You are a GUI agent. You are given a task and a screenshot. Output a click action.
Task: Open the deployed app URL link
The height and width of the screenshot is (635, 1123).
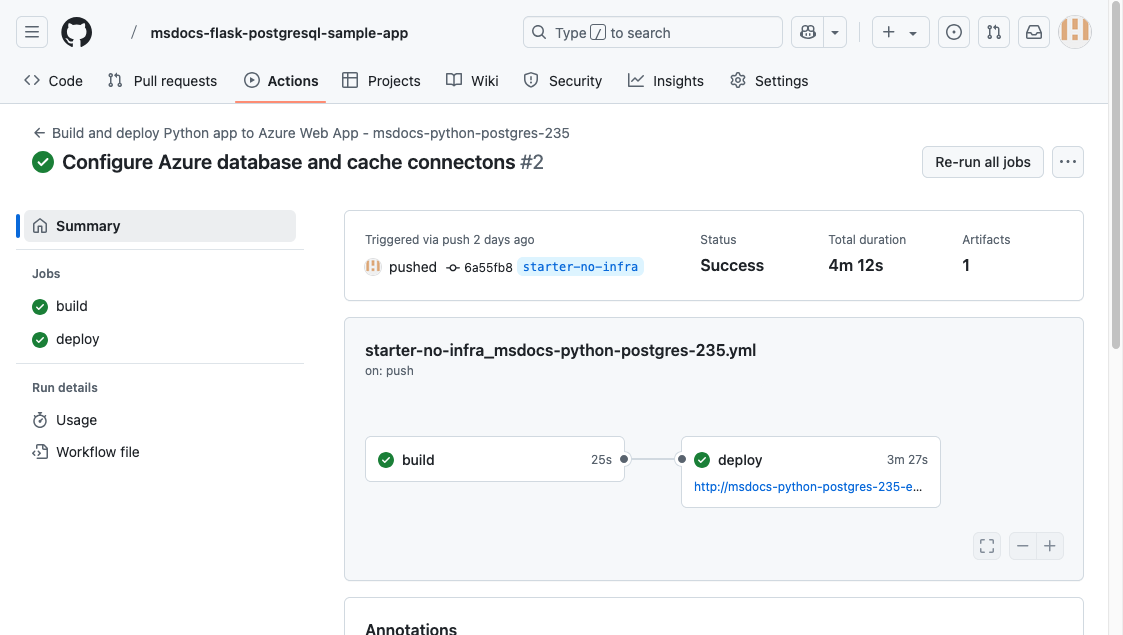point(810,487)
